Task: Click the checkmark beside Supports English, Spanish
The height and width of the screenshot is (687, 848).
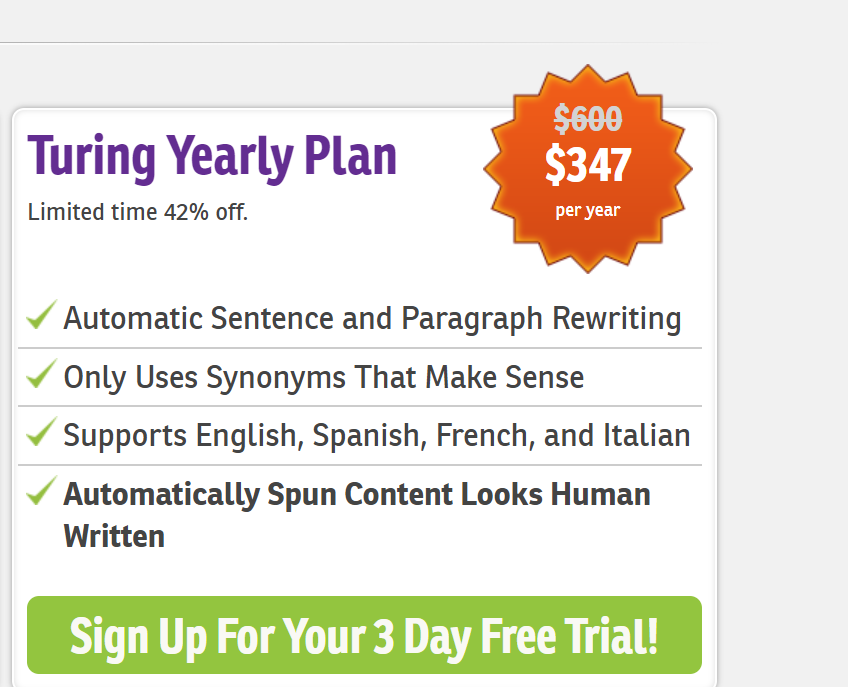Action: (41, 433)
